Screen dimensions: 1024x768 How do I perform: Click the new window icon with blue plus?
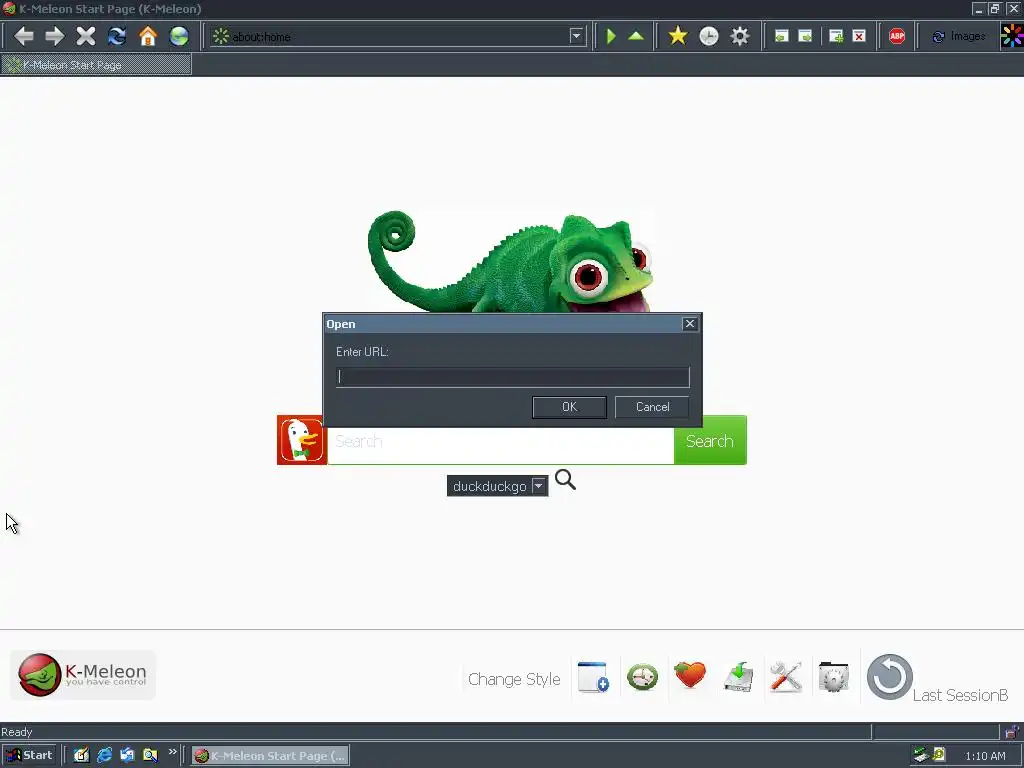coord(594,677)
